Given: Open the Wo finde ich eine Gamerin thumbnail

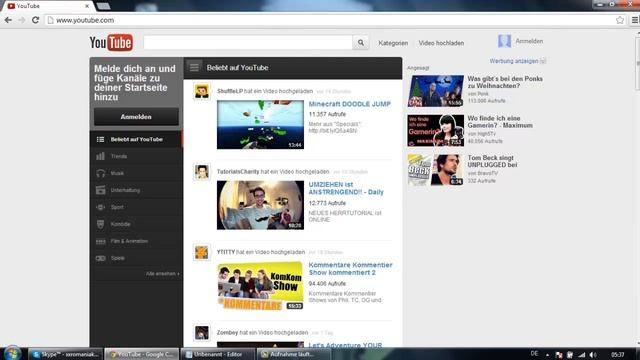Looking at the screenshot, I should pyautogui.click(x=436, y=130).
